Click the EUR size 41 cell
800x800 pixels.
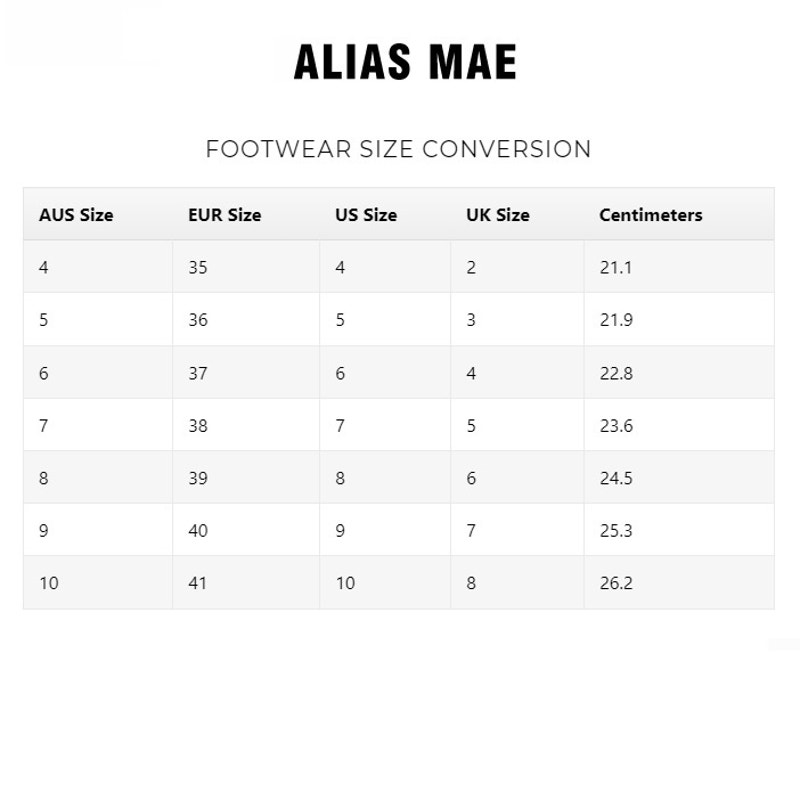(246, 583)
